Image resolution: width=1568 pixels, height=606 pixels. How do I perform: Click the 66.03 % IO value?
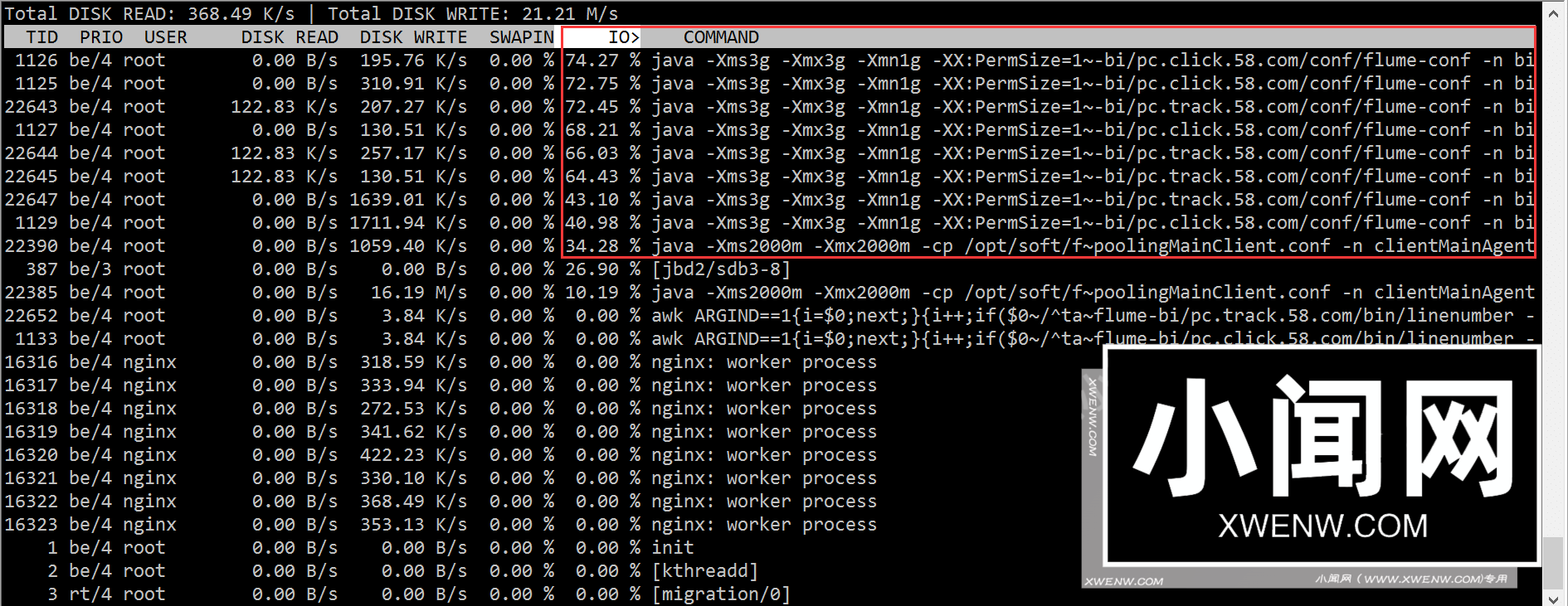pyautogui.click(x=603, y=153)
